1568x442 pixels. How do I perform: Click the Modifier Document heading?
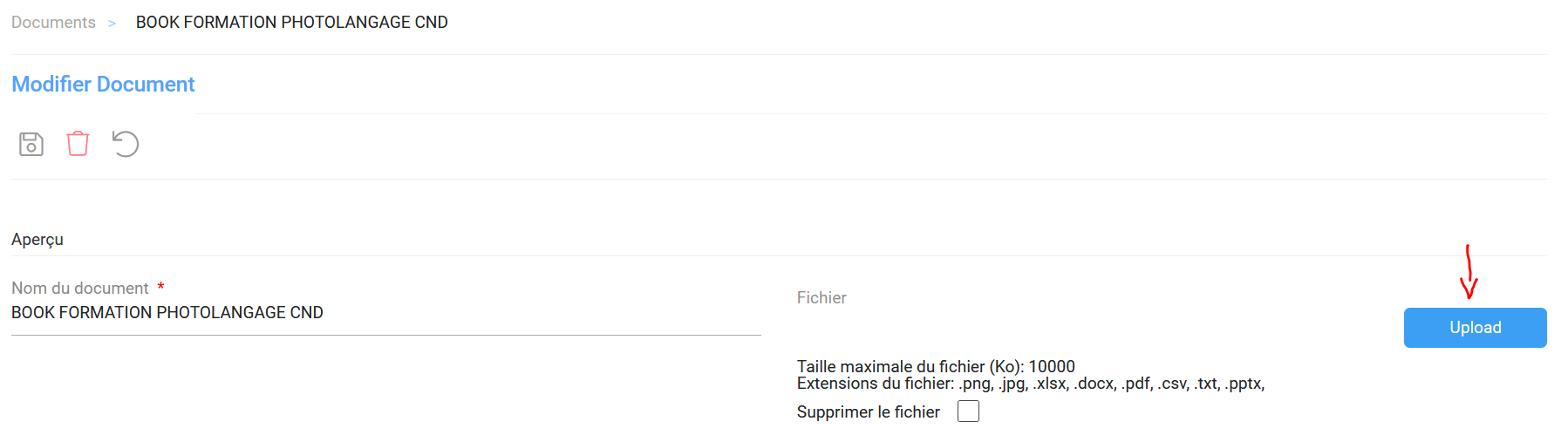click(103, 85)
